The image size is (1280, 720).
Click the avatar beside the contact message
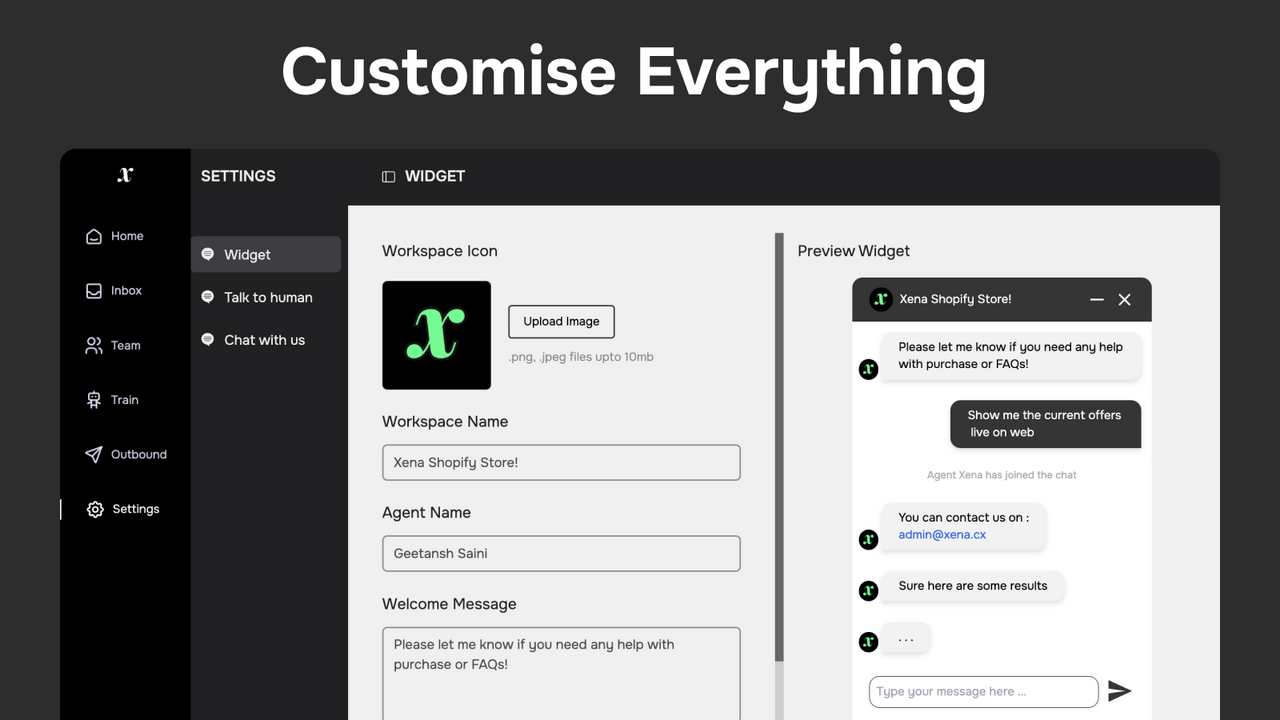[x=869, y=540]
